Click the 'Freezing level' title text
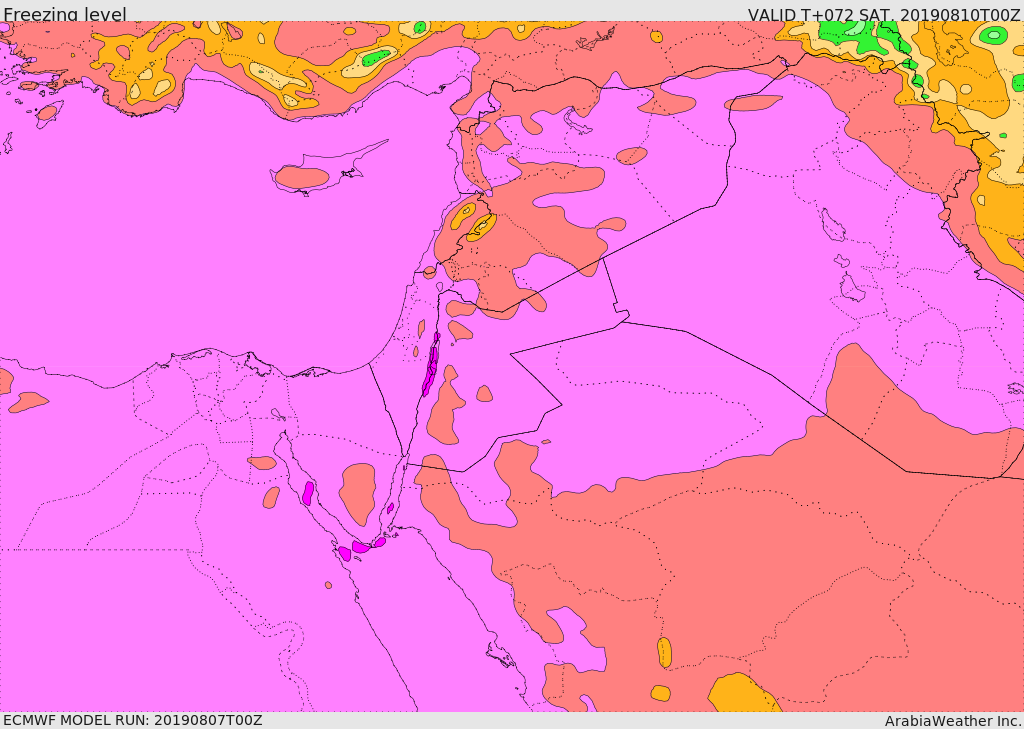The height and width of the screenshot is (729, 1024). [x=65, y=14]
